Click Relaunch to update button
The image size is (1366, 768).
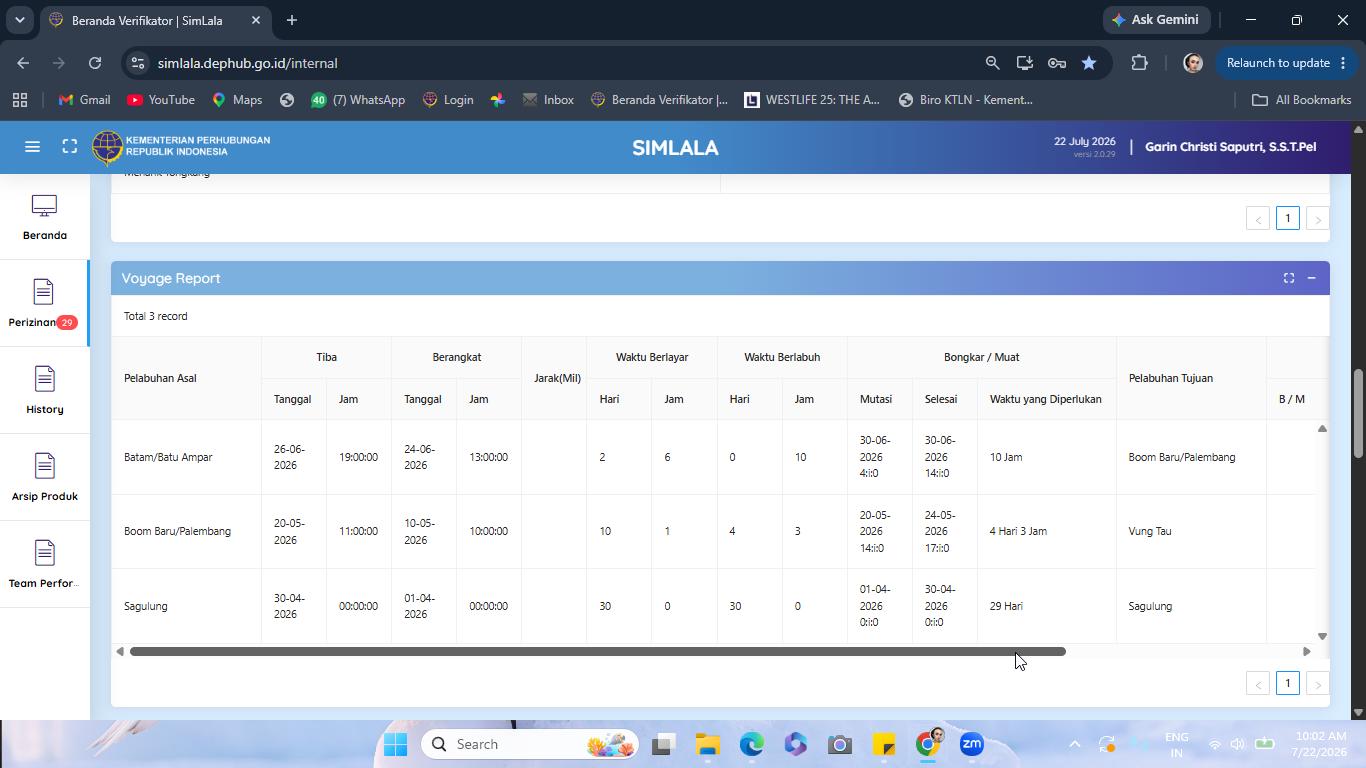(x=1287, y=63)
